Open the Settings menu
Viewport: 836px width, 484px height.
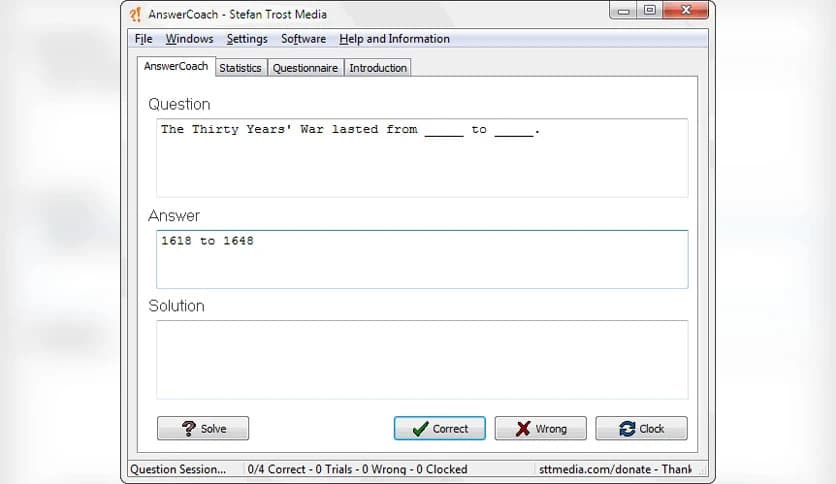pos(247,39)
